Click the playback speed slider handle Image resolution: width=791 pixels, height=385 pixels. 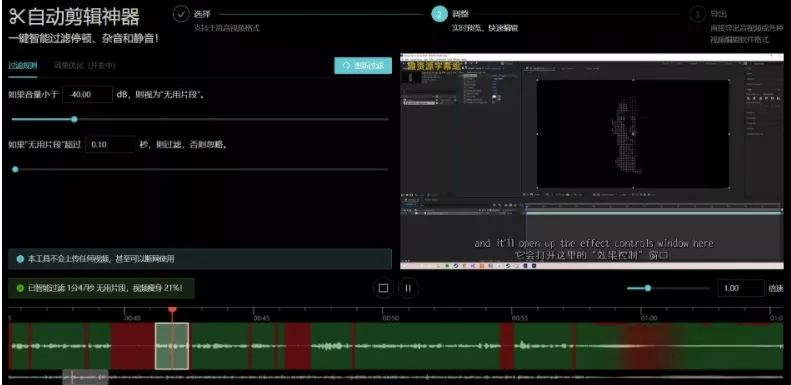click(648, 288)
